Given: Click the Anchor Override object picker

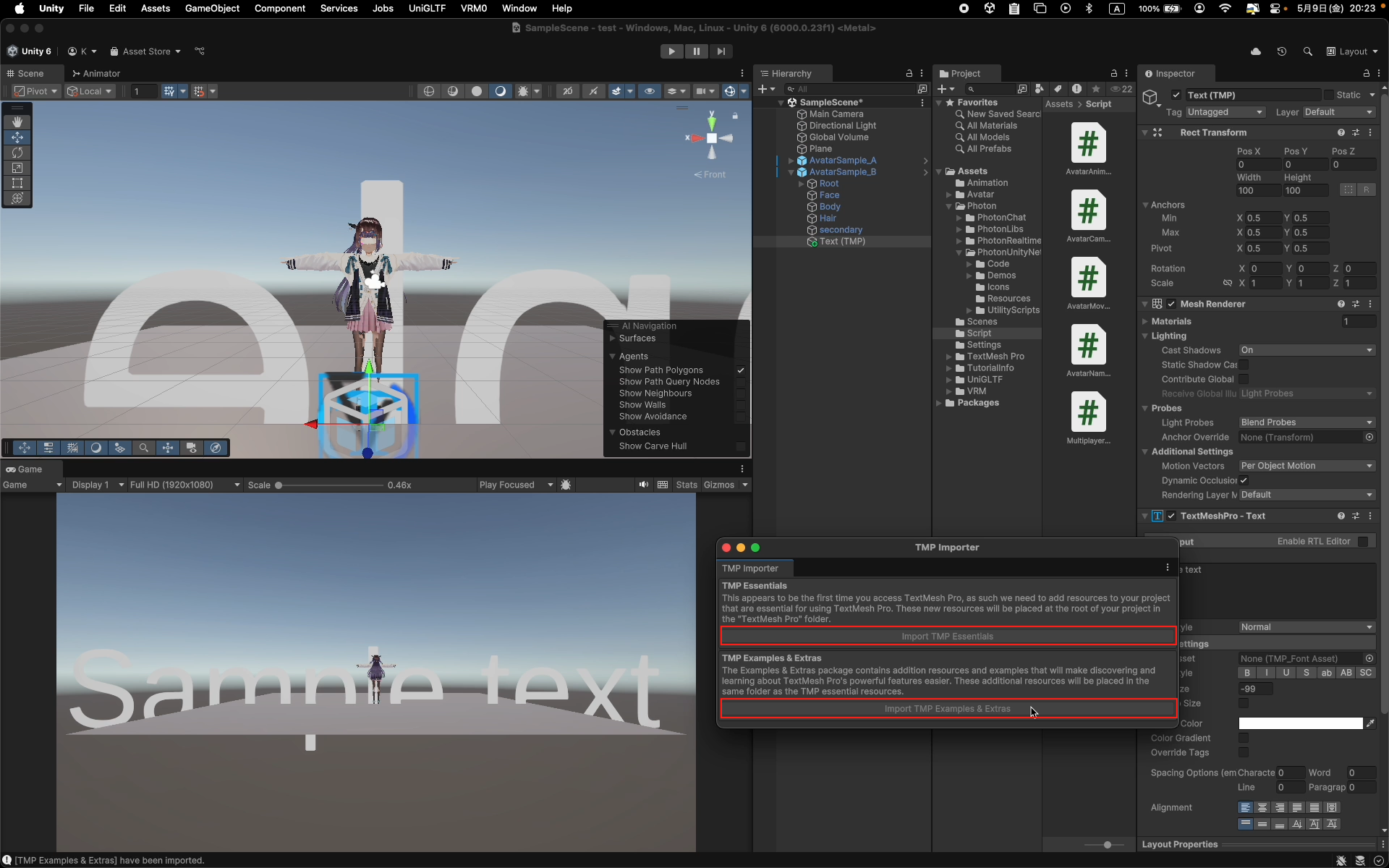Looking at the screenshot, I should (1369, 437).
